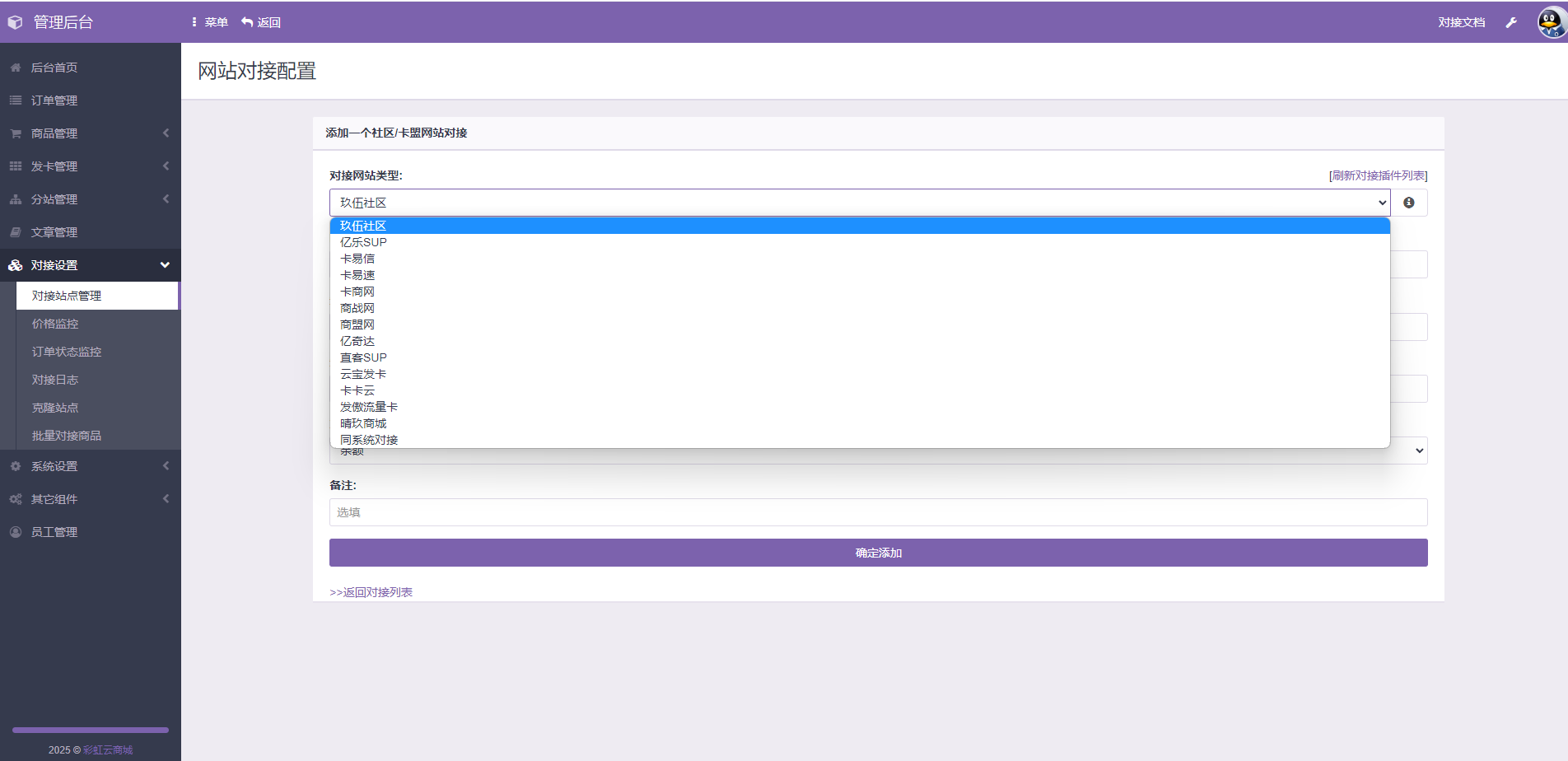Image resolution: width=1568 pixels, height=761 pixels.
Task: Open 批量对接商品 menu item
Action: 67,436
